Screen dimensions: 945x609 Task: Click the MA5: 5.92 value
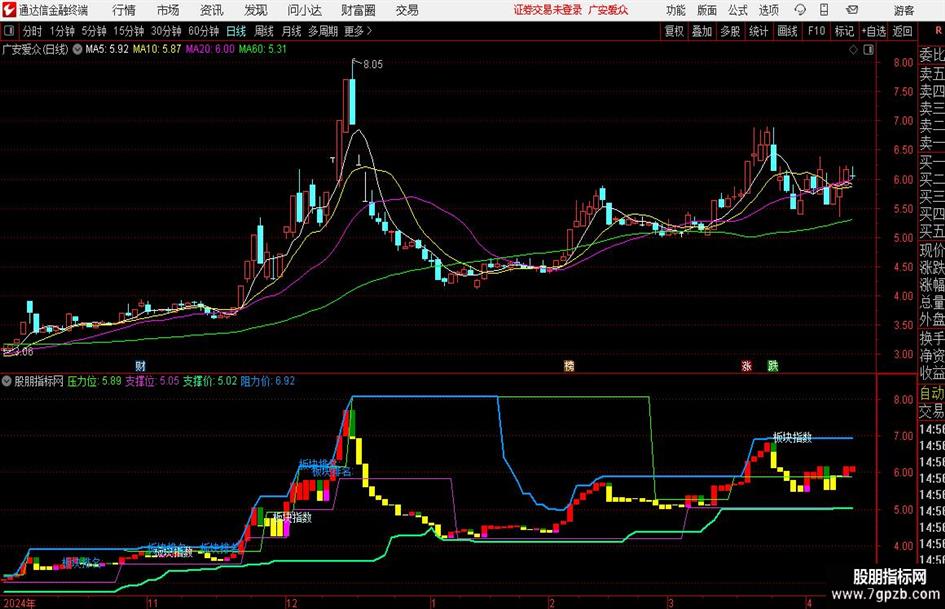(x=107, y=49)
